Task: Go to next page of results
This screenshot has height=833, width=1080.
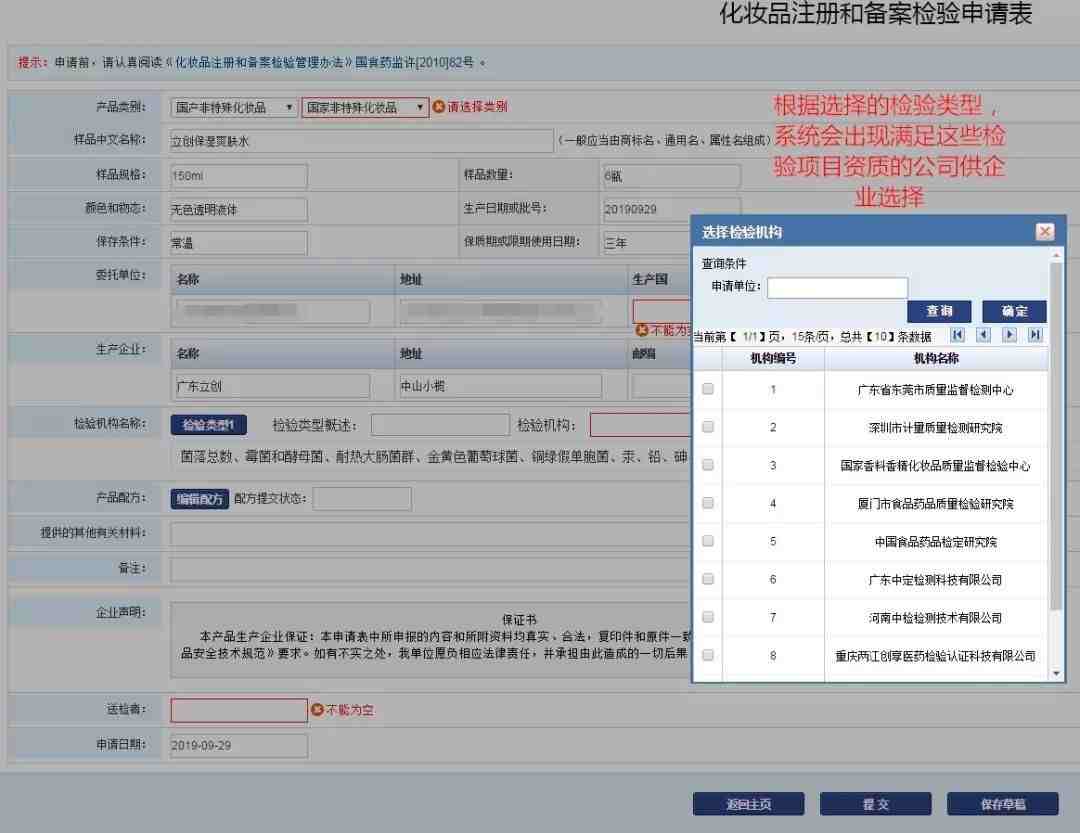Action: [x=1009, y=336]
